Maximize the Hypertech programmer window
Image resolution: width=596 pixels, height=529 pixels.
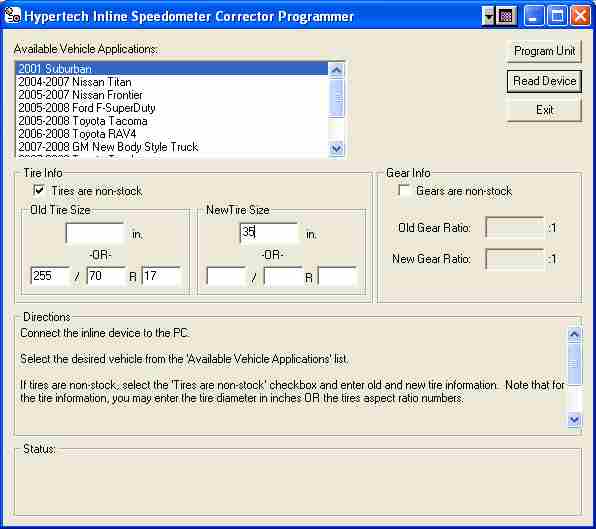coord(556,16)
